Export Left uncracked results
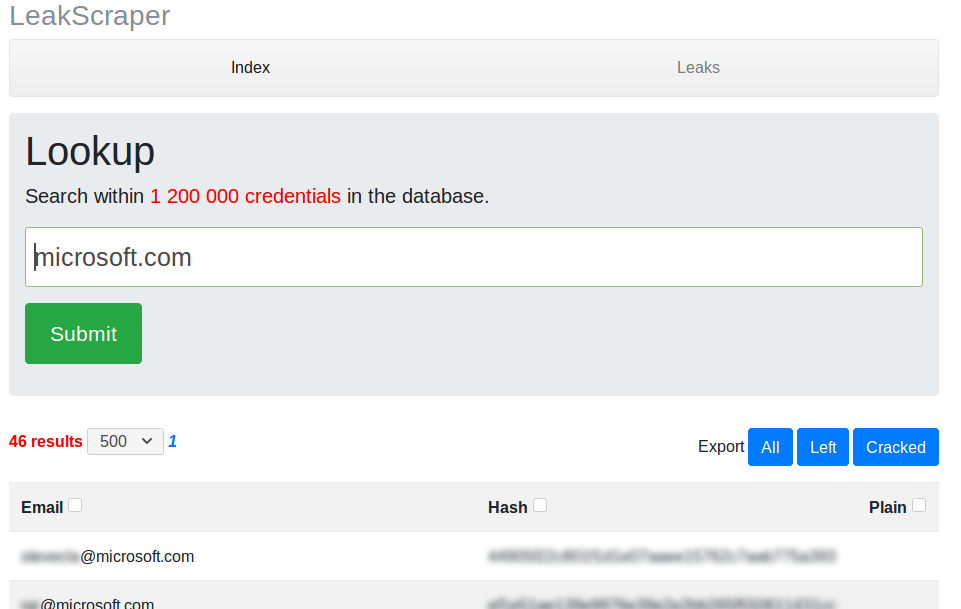The width and height of the screenshot is (961, 609). pyautogui.click(x=822, y=447)
